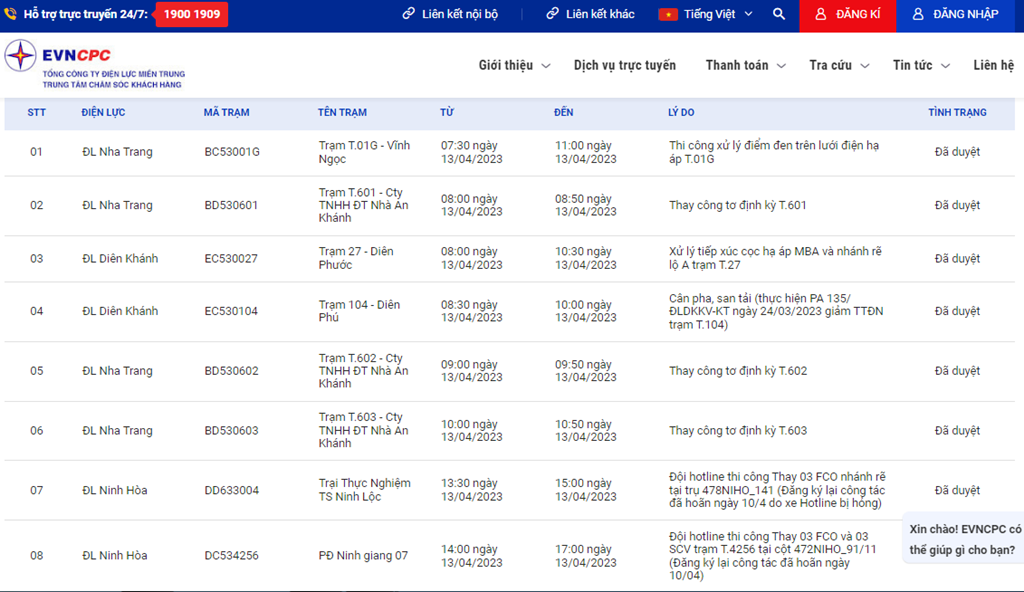Expand the Thanh toán menu
Viewport: 1024px width, 592px height.
(745, 66)
